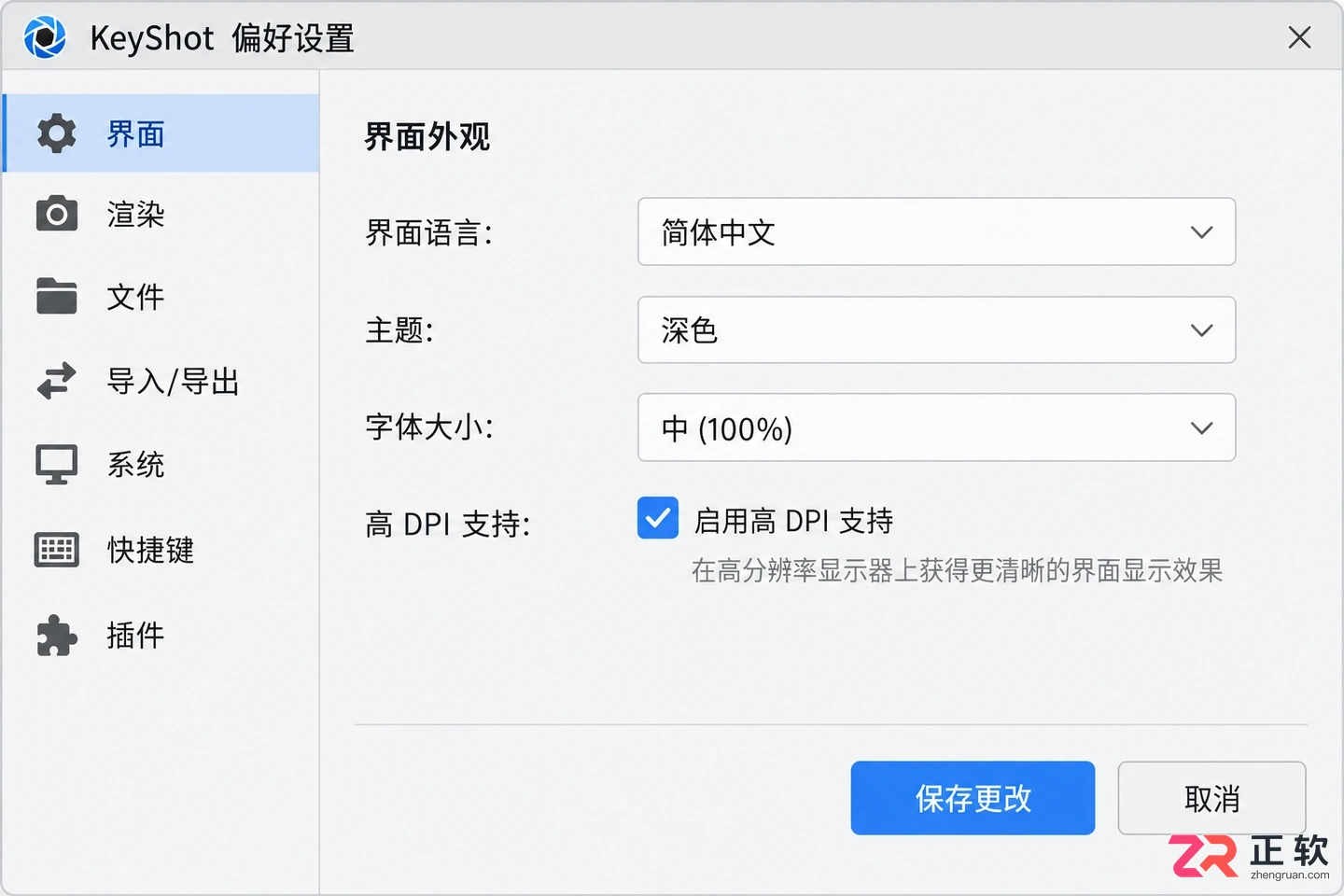
Task: Click the 启用高 DPI 支持 checkbox label text
Action: tap(793, 520)
